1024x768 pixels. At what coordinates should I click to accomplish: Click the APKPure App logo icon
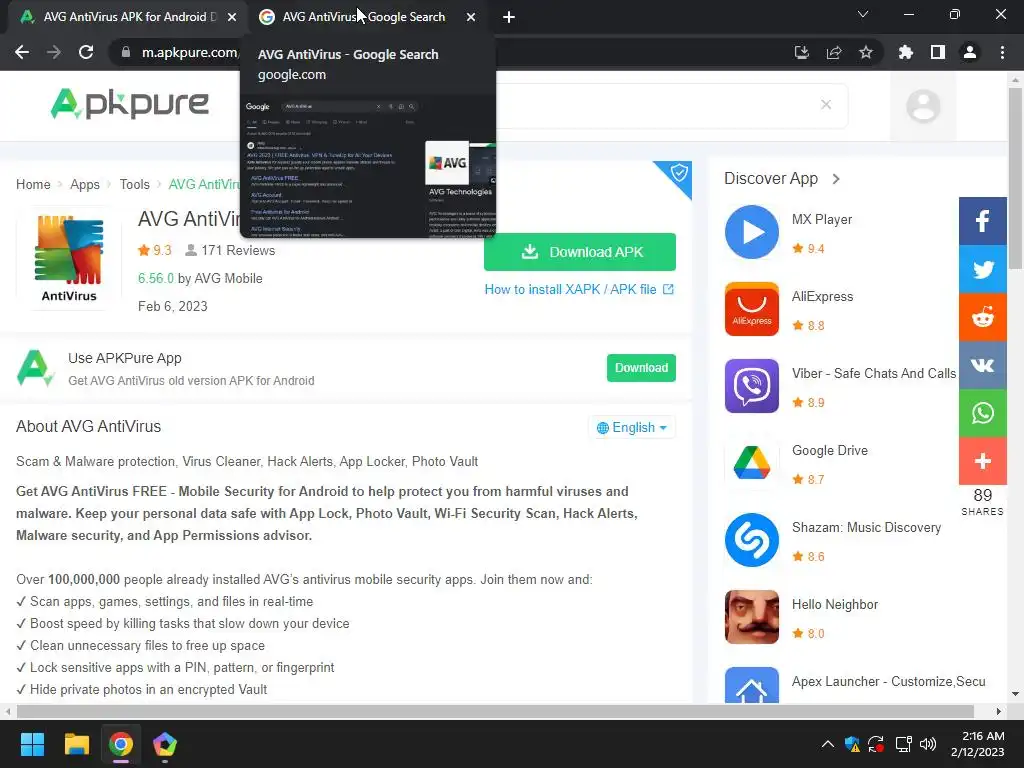35,368
